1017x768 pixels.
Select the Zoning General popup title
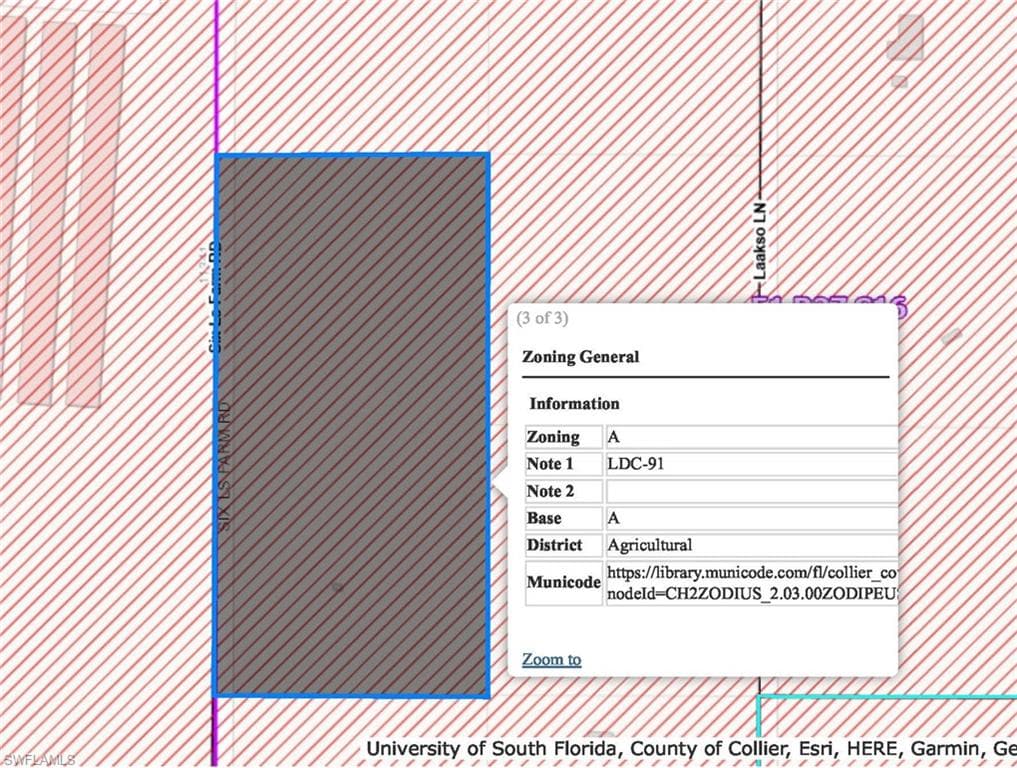(x=580, y=357)
